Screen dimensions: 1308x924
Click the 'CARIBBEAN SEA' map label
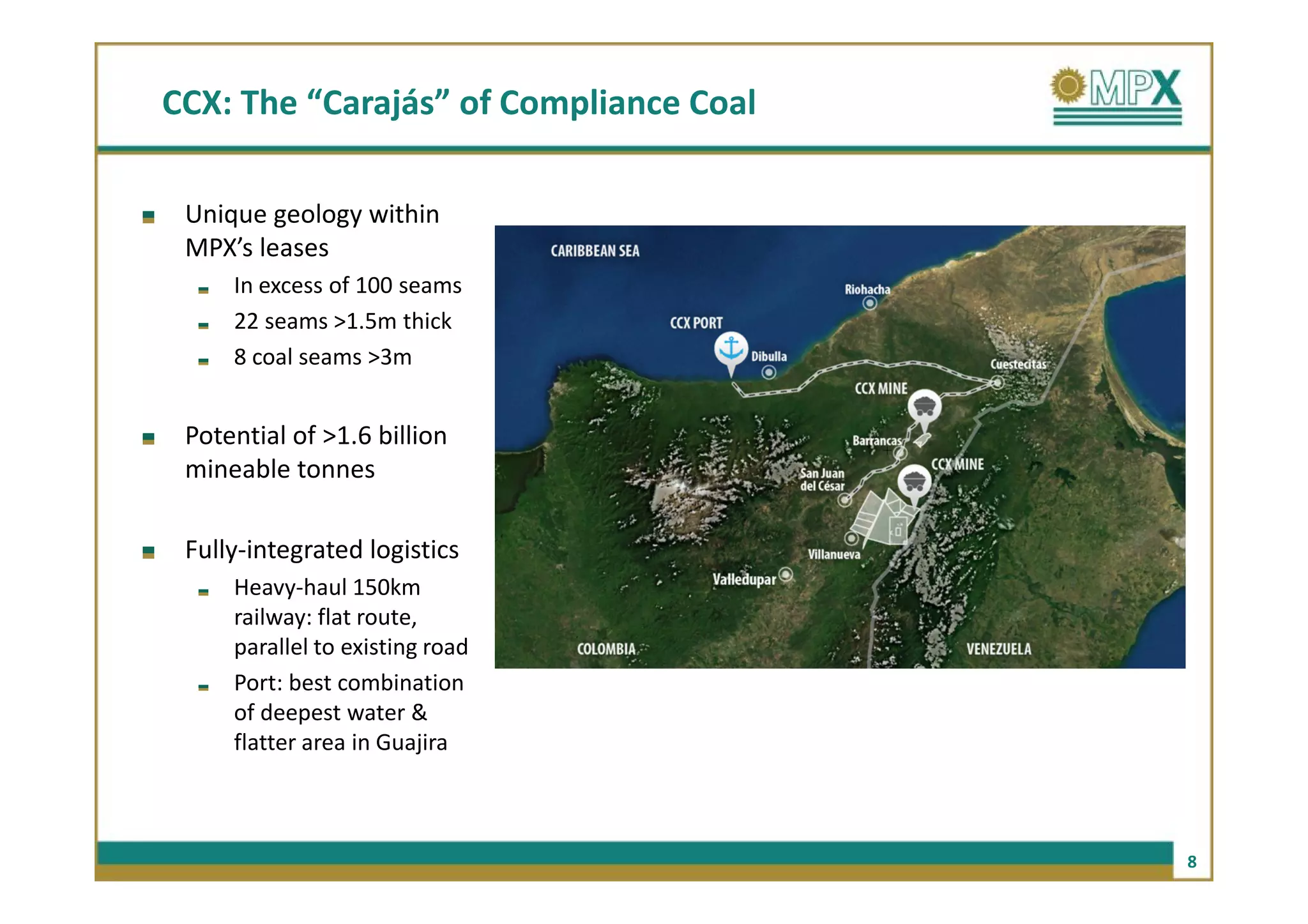click(595, 251)
